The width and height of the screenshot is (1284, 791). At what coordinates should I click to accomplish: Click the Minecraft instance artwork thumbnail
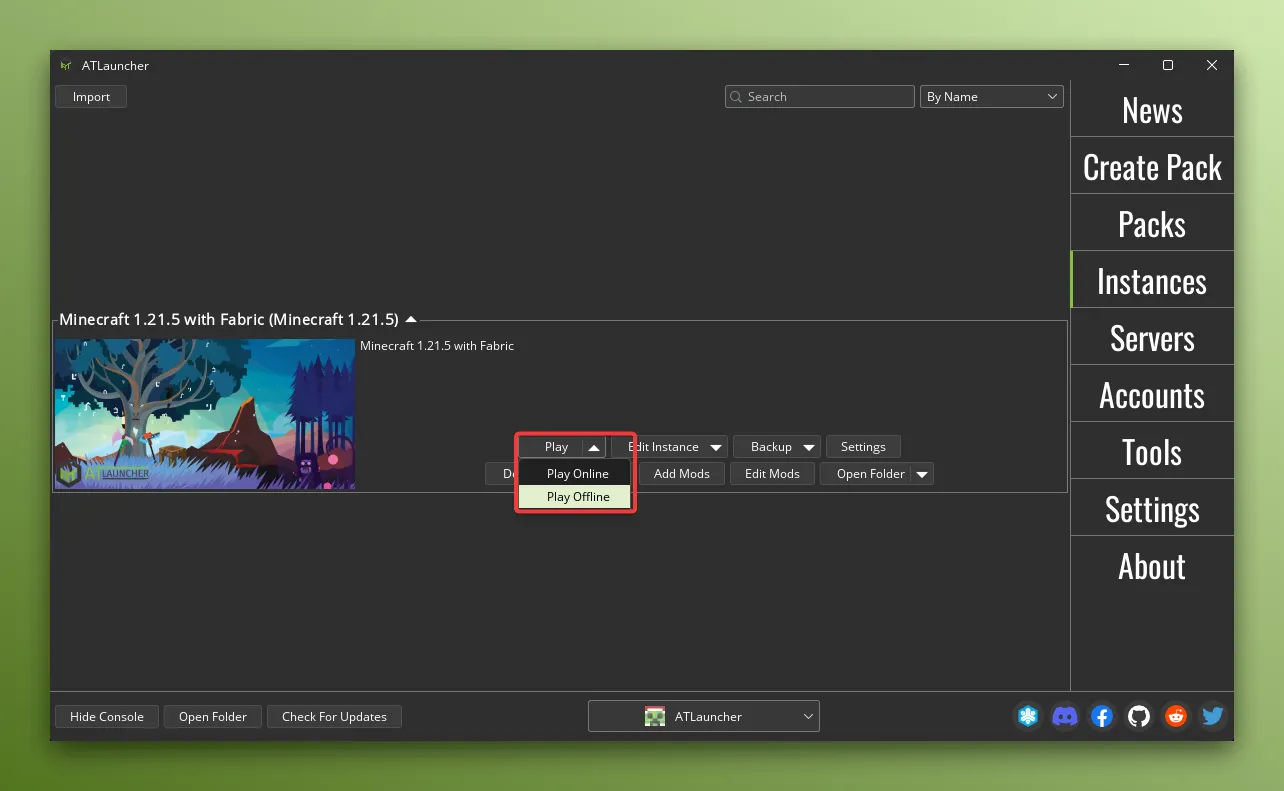pyautogui.click(x=205, y=414)
